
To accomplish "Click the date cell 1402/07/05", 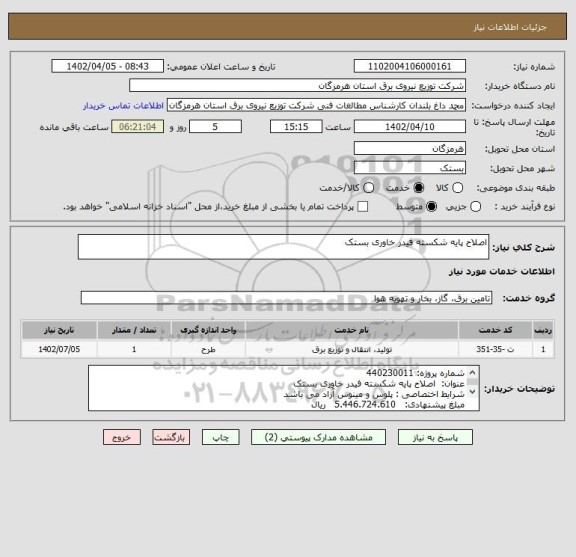I will click(x=59, y=349).
